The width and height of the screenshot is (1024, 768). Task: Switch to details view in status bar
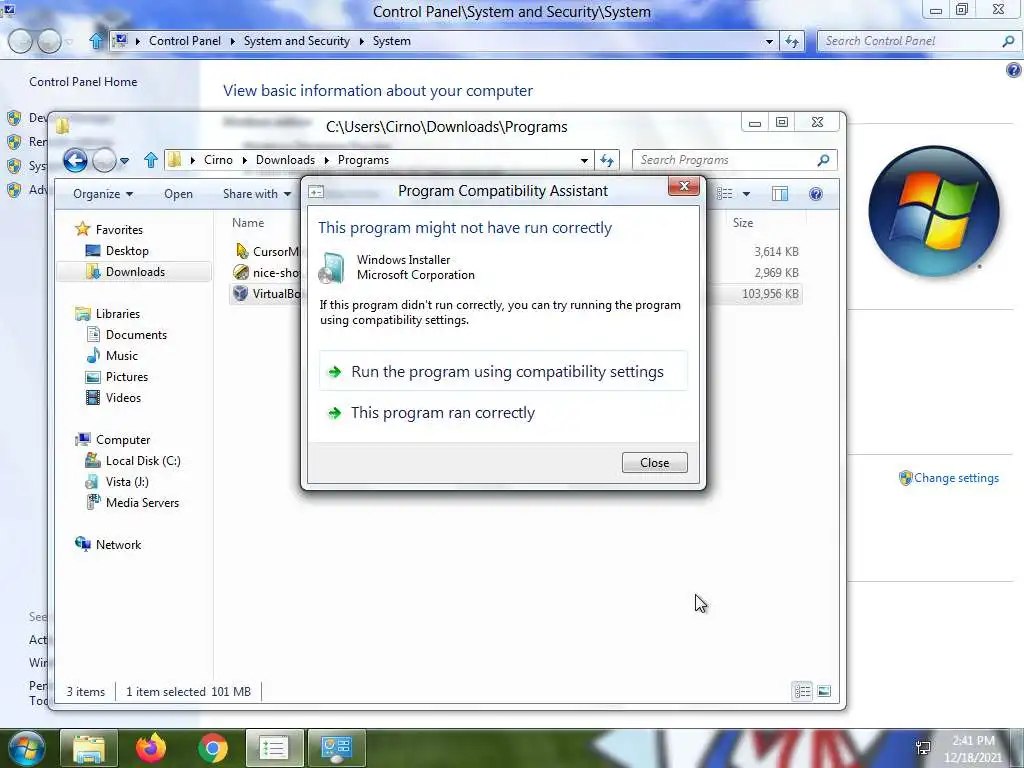(803, 691)
